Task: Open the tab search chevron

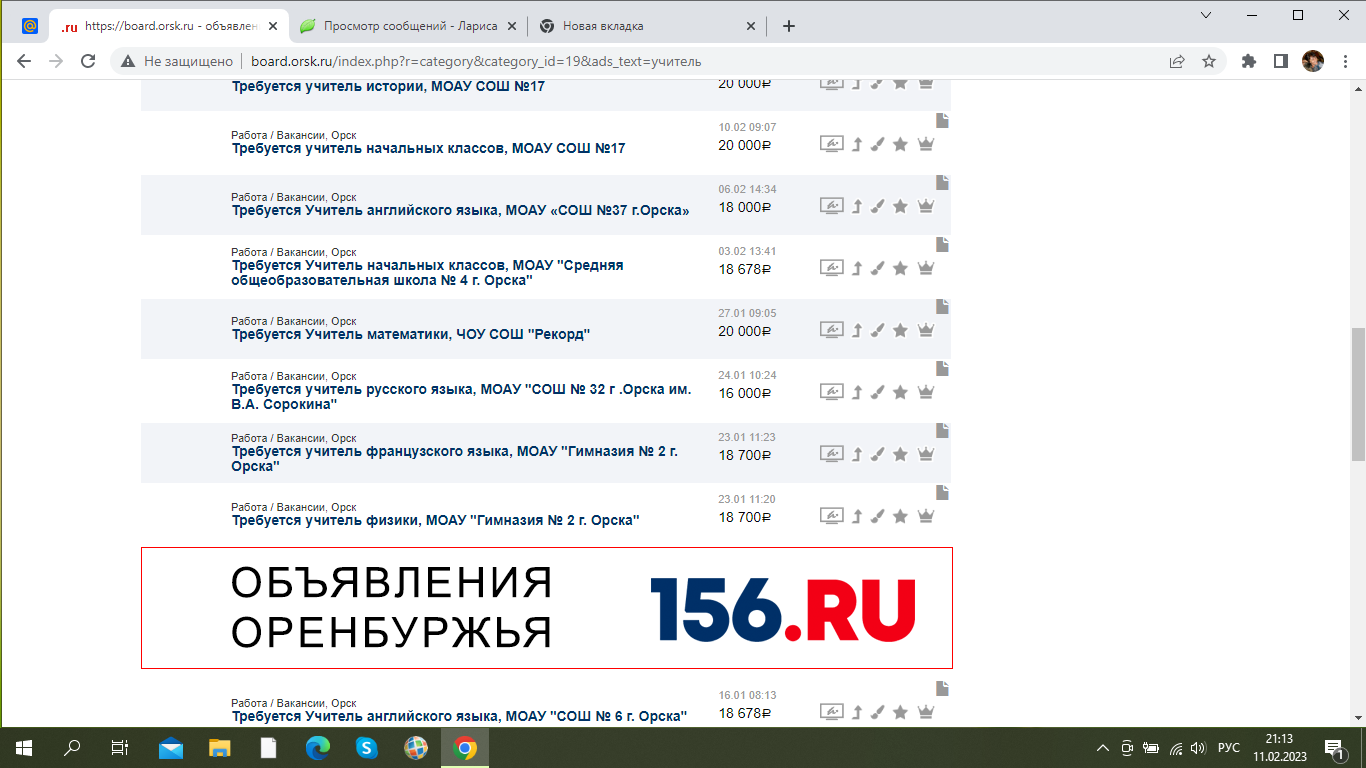Action: tap(1207, 15)
